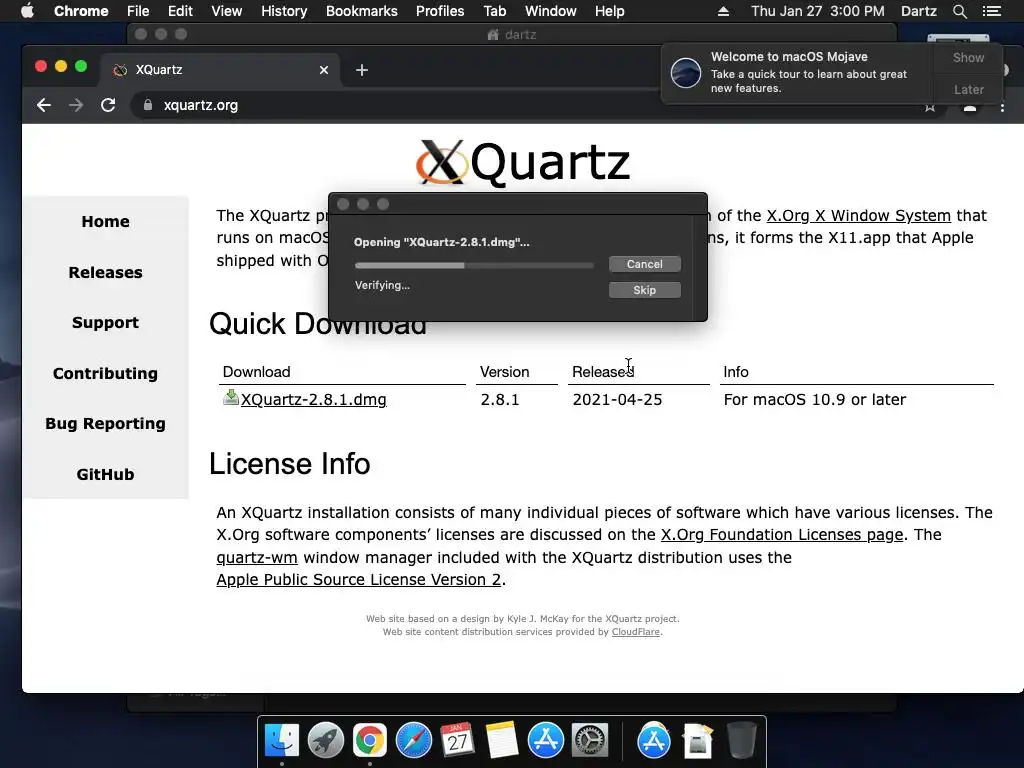Select the XQuartz browser tab

pyautogui.click(x=219, y=70)
